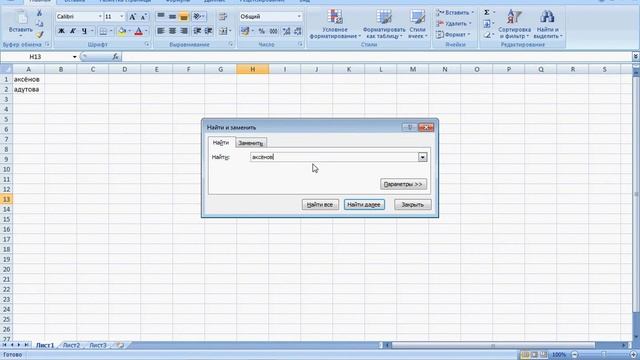Click the zoom slider in status bar

(x=604, y=355)
